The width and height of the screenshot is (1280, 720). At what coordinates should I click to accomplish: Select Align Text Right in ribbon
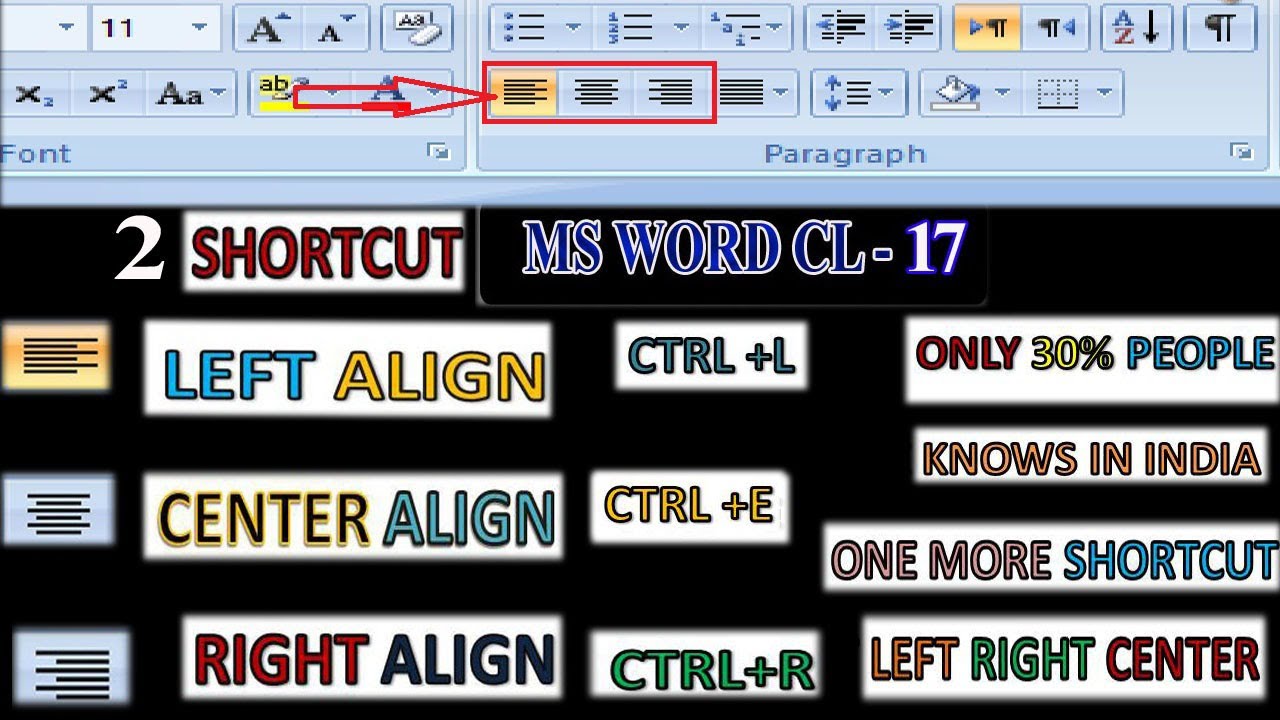(x=670, y=94)
